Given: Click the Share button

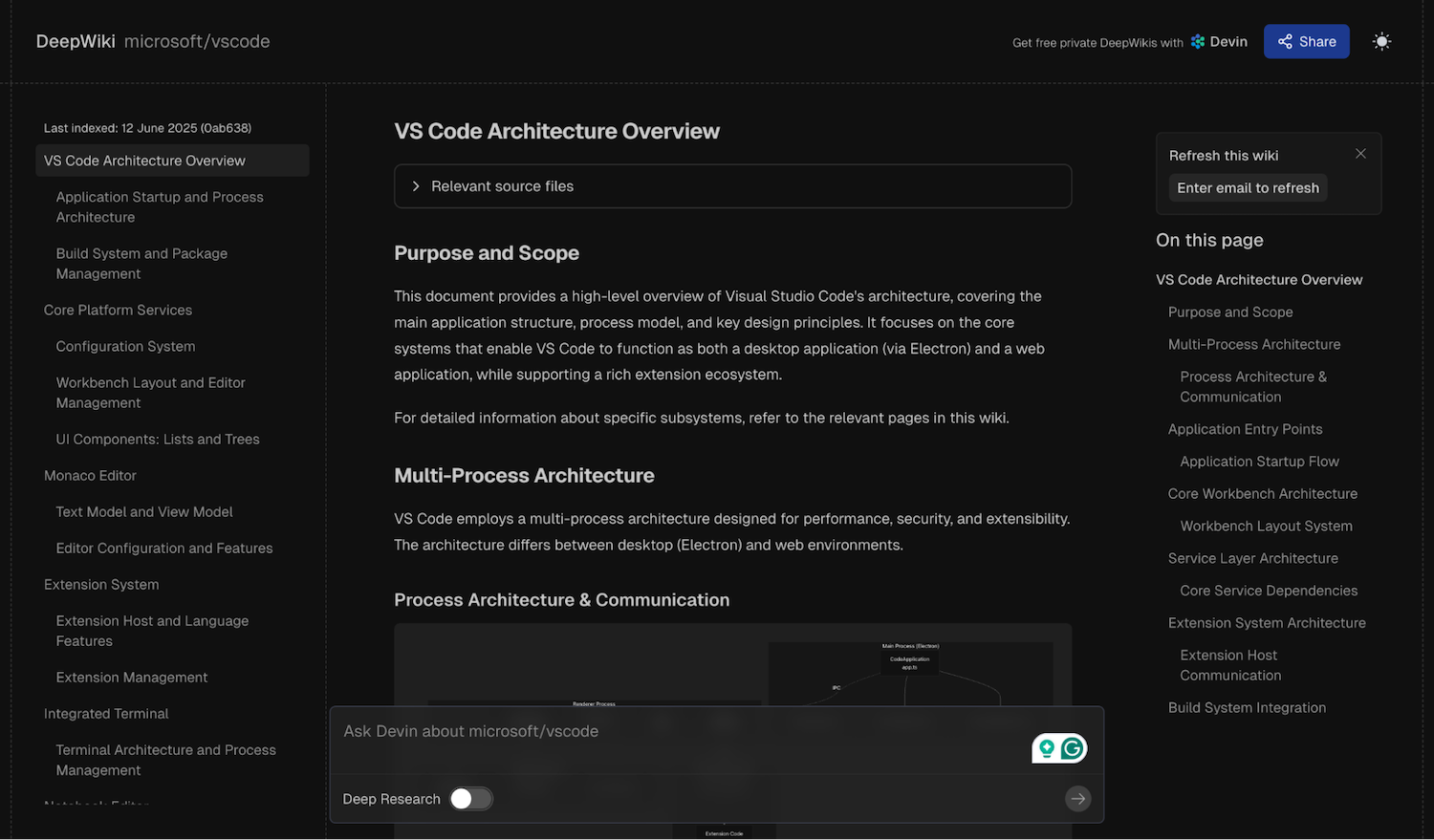Looking at the screenshot, I should [1307, 41].
